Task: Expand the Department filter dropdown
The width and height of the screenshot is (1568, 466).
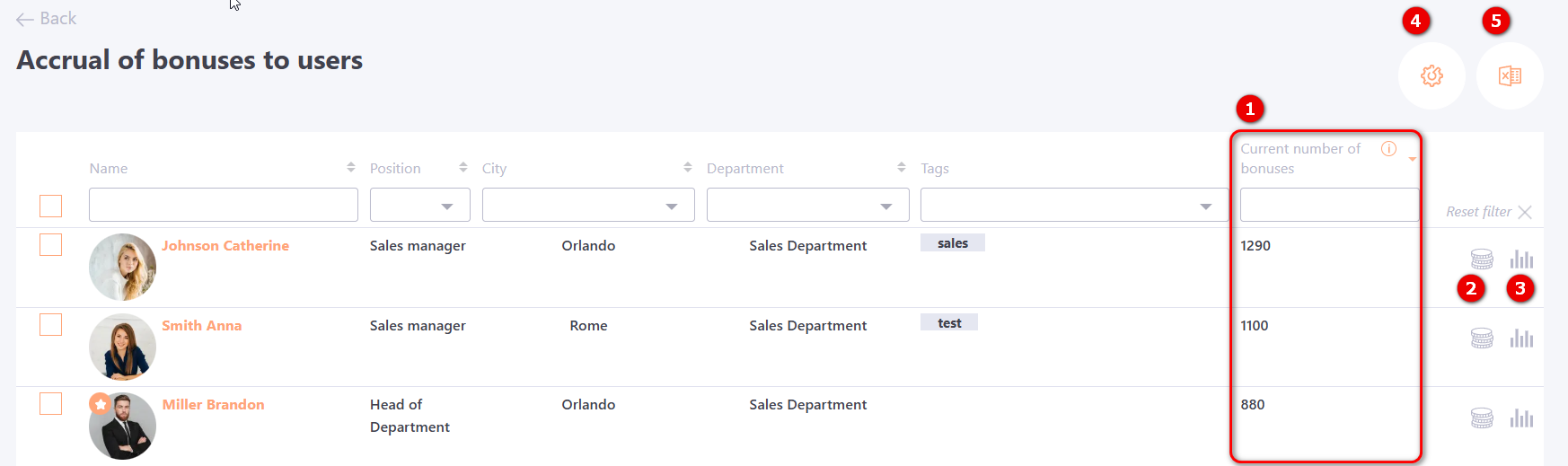Action: 807,206
